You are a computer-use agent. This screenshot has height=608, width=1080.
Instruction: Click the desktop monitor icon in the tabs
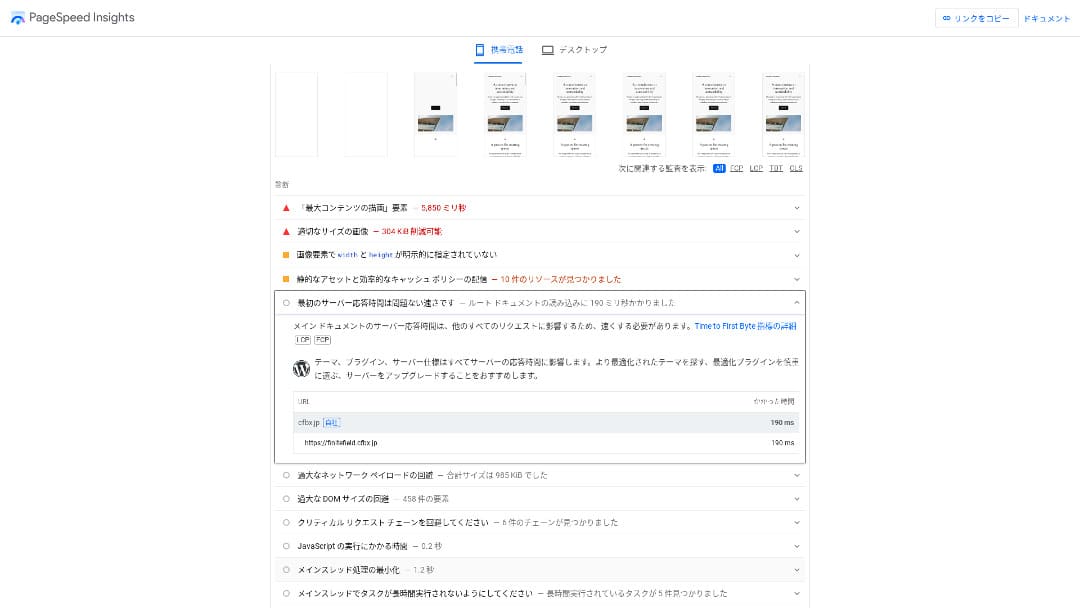click(547, 50)
